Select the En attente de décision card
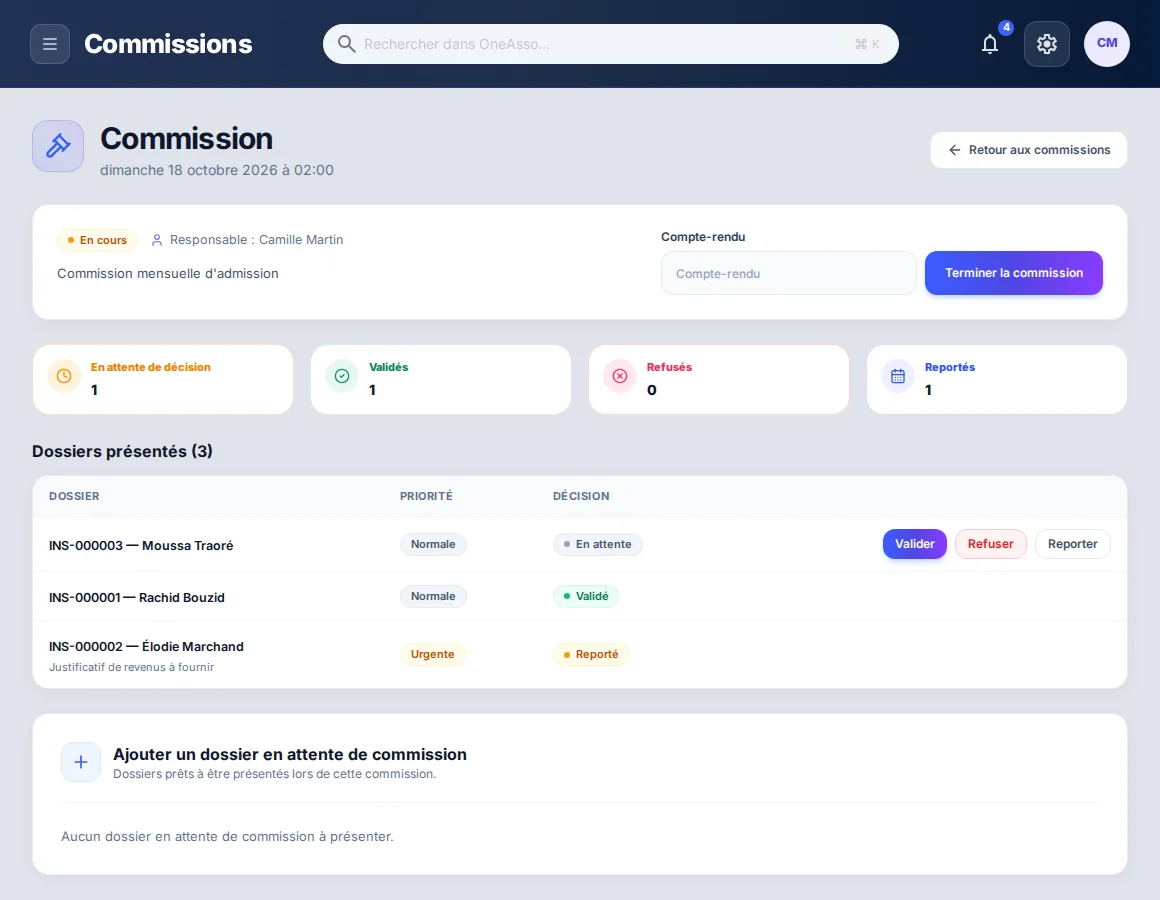This screenshot has height=900, width=1160. (163, 379)
